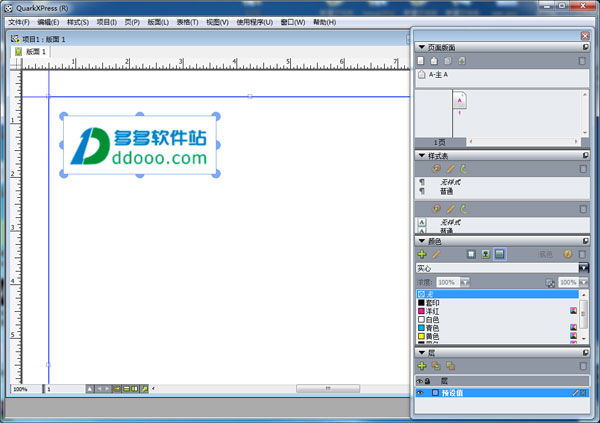
Task: Click new character style sheet icon
Action: (436, 209)
